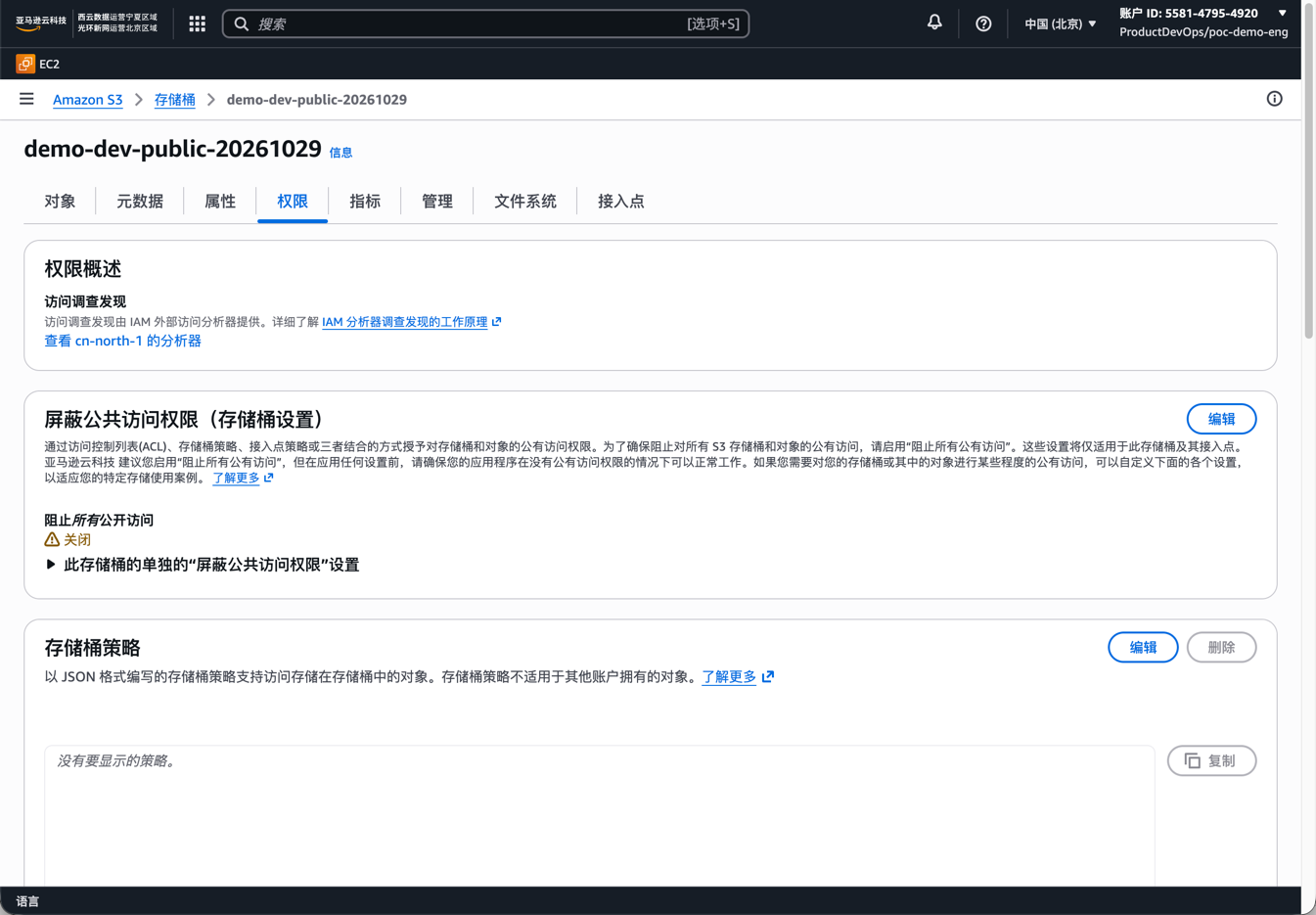Viewport: 1316px width, 915px height.
Task: Go to Amazon S3 breadcrumb link
Action: point(88,100)
